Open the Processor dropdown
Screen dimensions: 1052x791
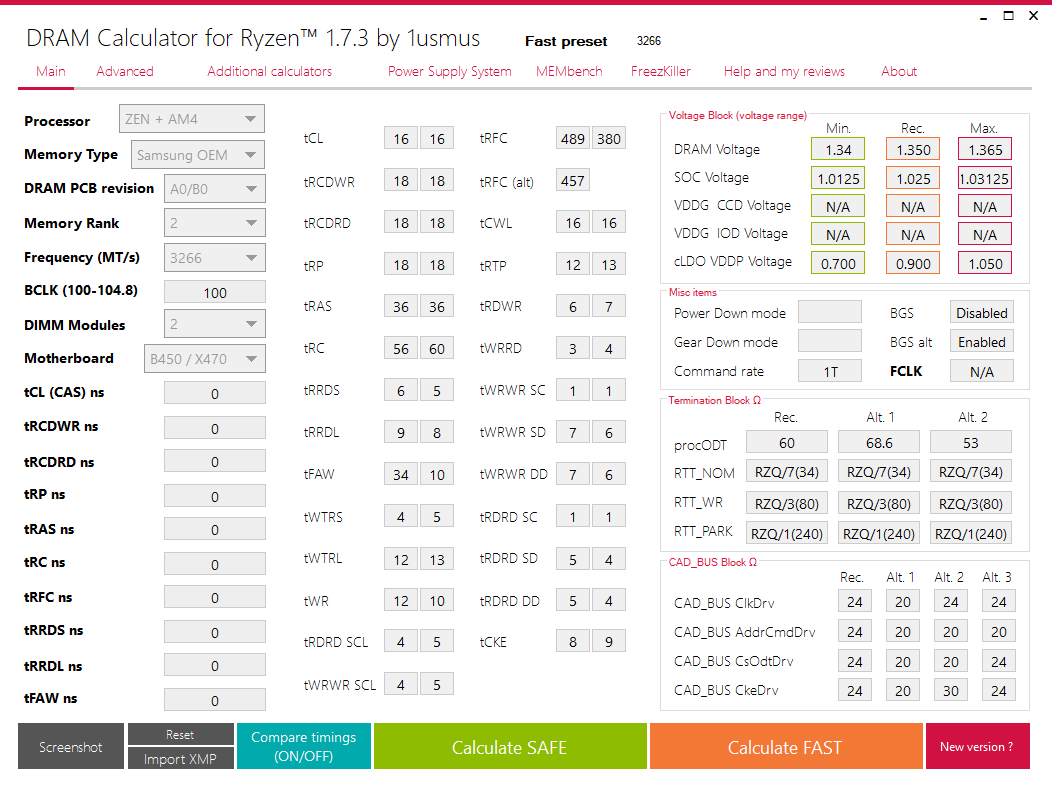(191, 119)
